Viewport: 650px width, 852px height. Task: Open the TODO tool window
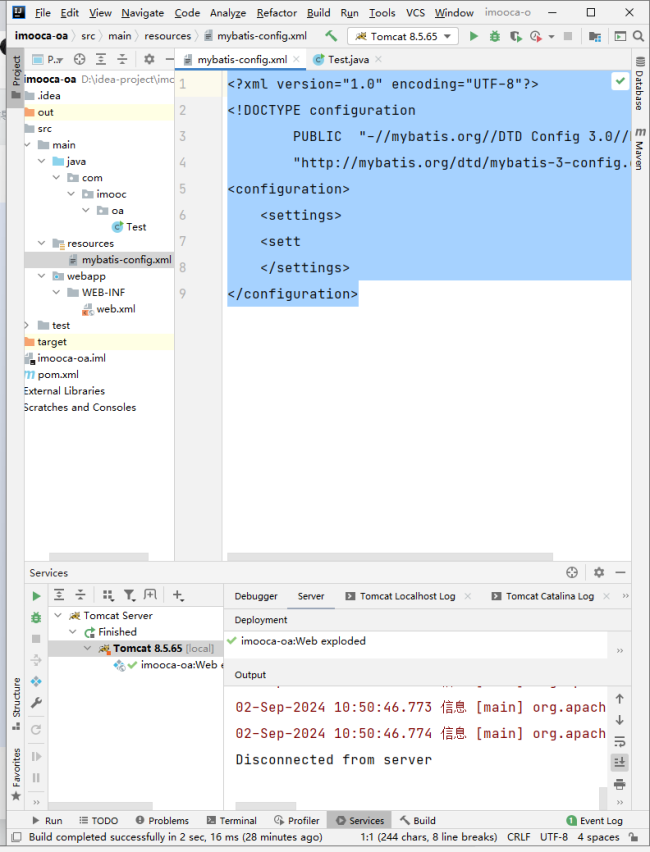98,820
